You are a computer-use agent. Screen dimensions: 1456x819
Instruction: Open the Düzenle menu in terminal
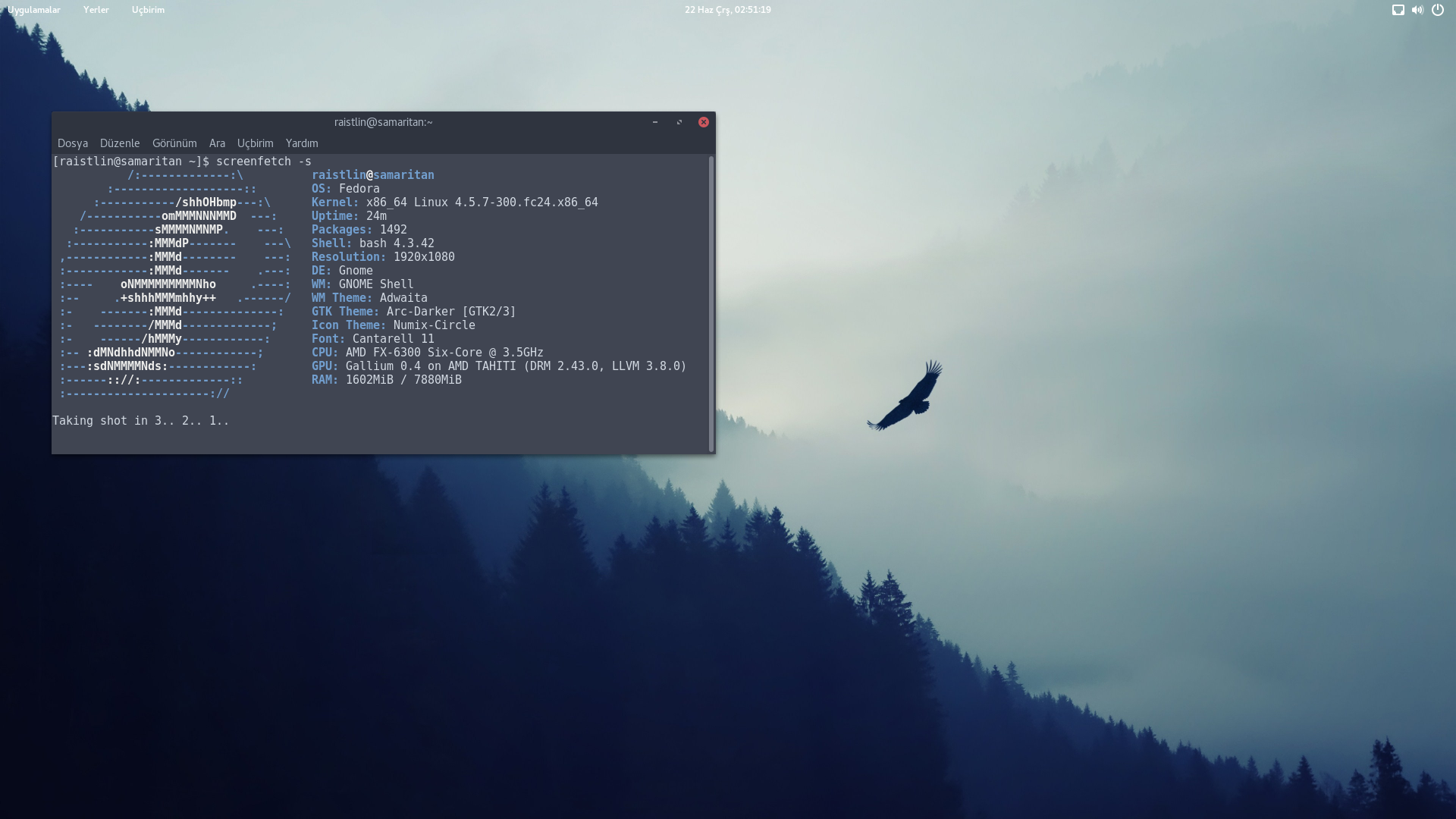click(120, 143)
